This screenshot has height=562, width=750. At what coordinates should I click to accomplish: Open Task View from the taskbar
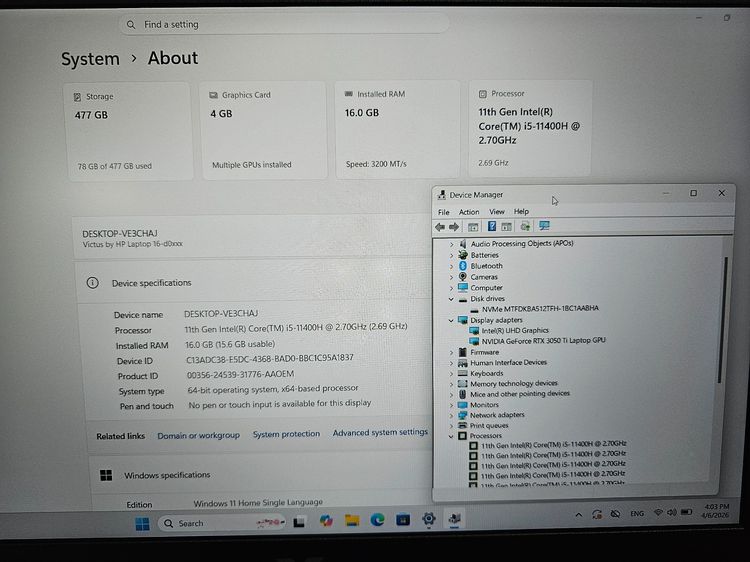tap(299, 522)
